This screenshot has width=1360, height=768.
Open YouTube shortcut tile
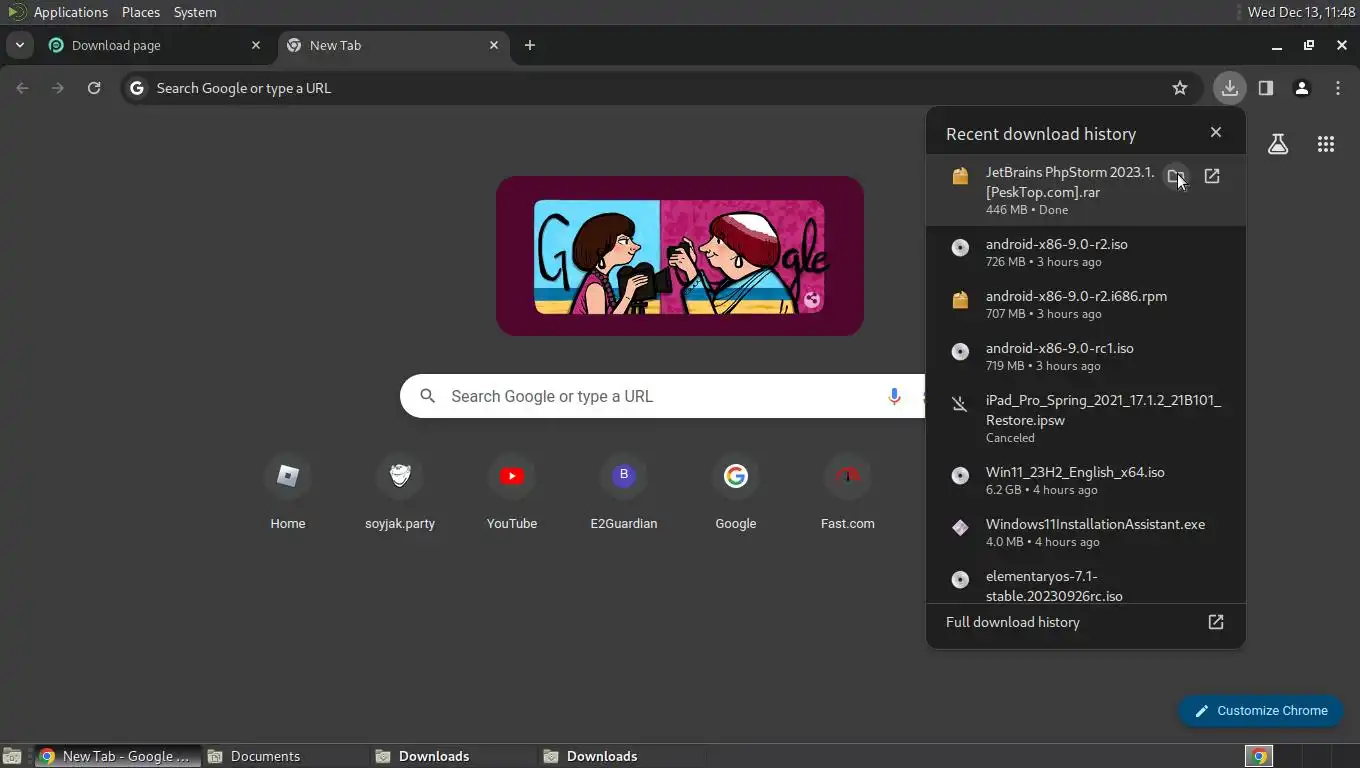point(512,491)
